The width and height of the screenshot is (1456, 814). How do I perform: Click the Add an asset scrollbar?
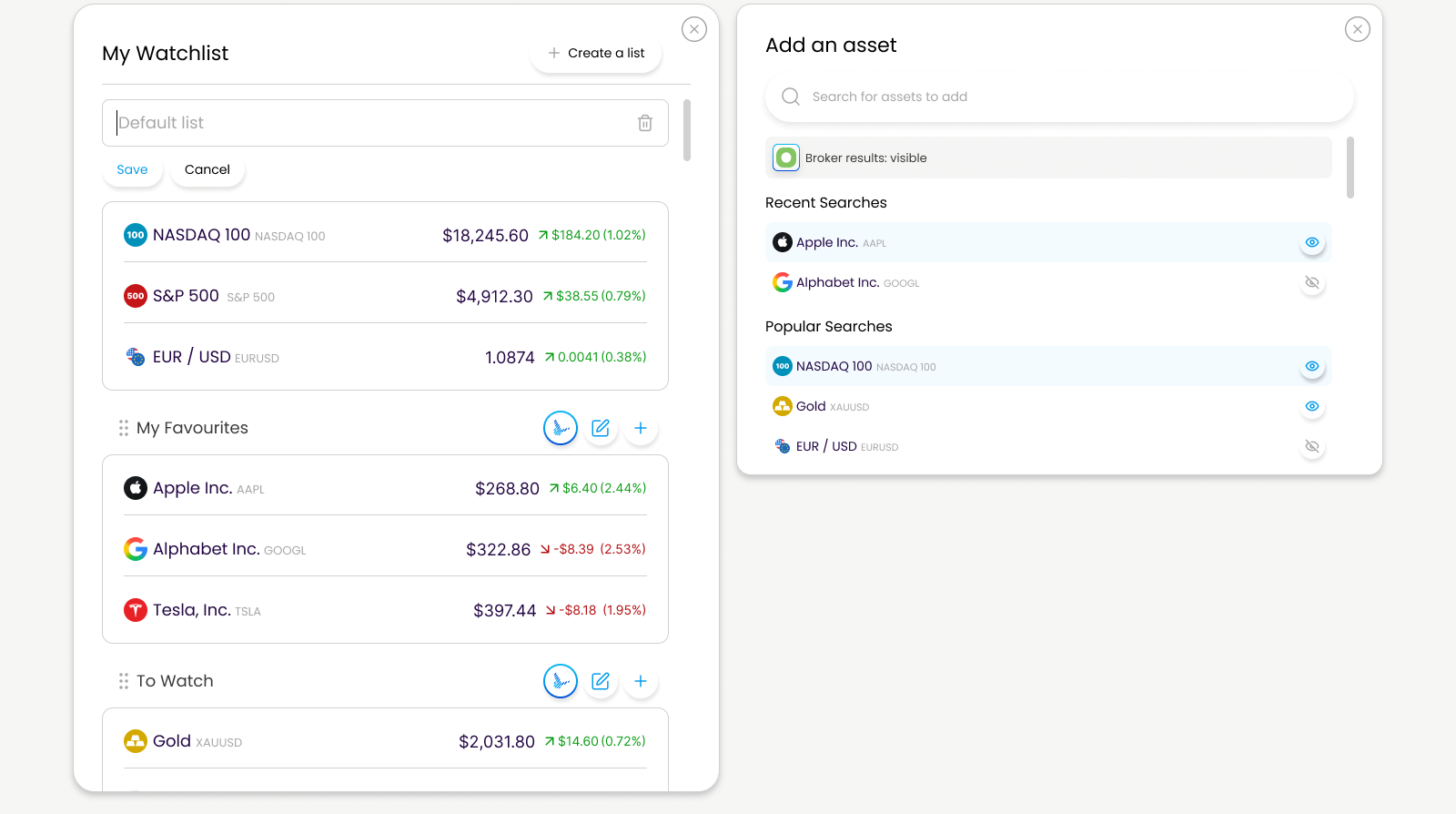point(1350,168)
